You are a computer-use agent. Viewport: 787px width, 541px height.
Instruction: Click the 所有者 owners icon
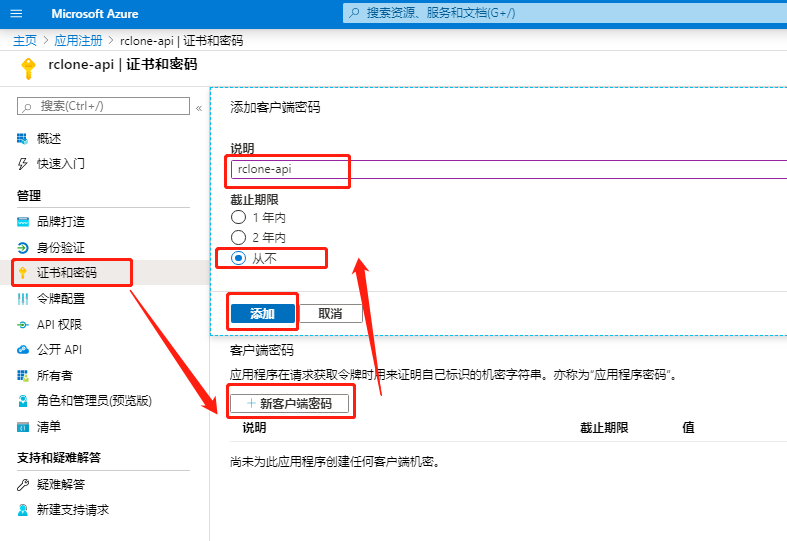point(23,375)
